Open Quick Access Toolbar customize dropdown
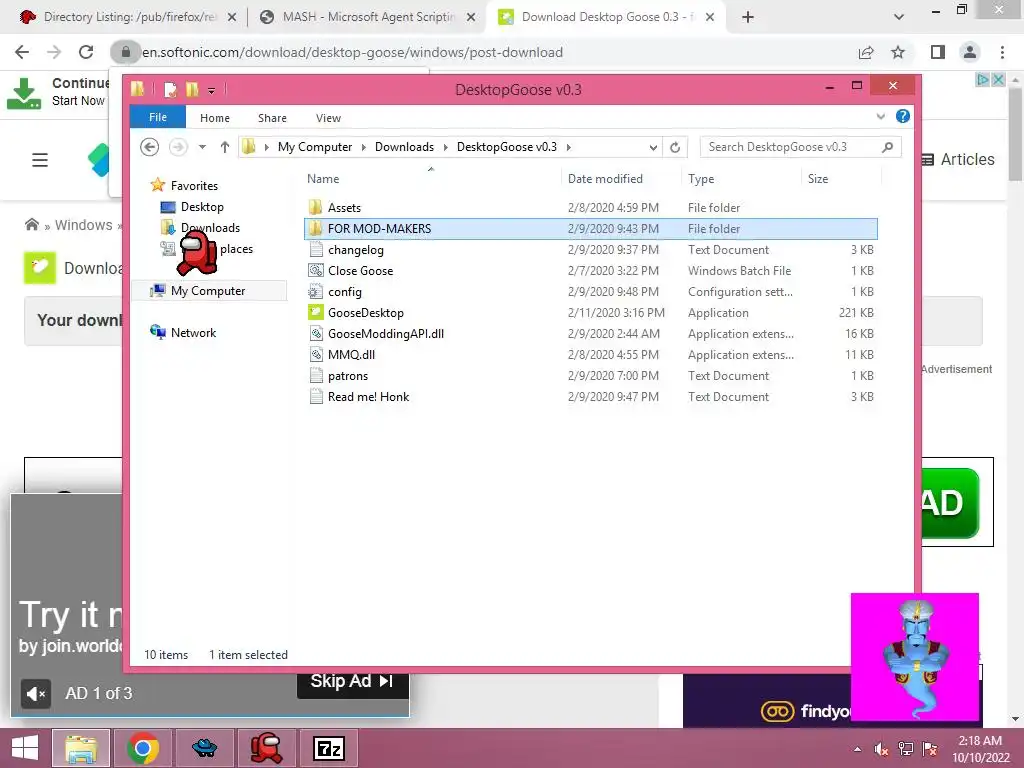 212,91
